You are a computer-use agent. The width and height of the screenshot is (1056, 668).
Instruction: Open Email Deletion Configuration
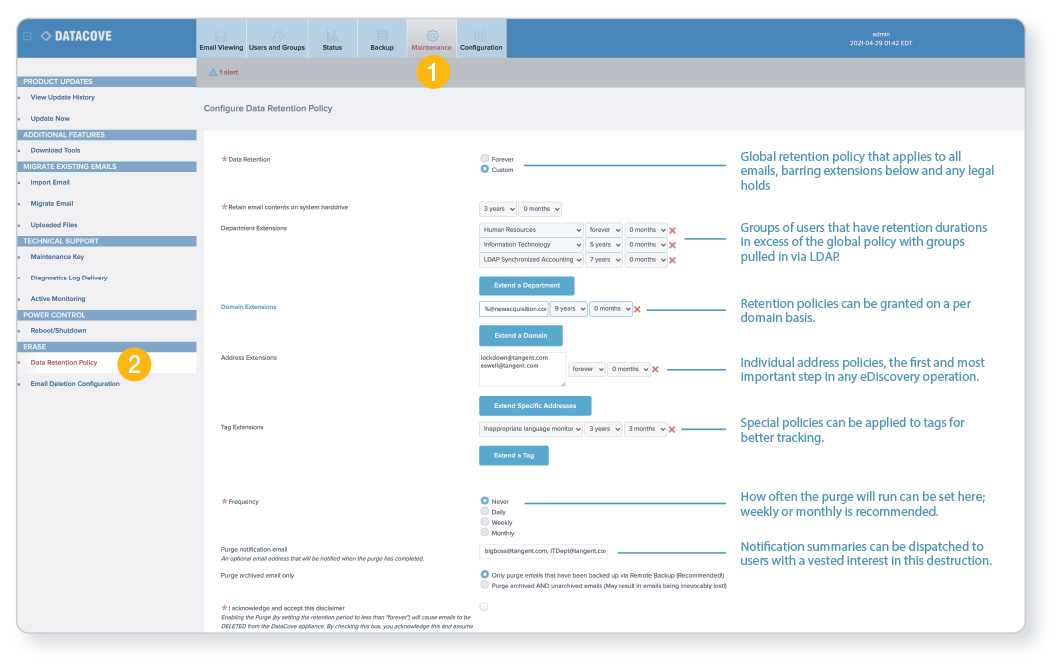(x=75, y=384)
